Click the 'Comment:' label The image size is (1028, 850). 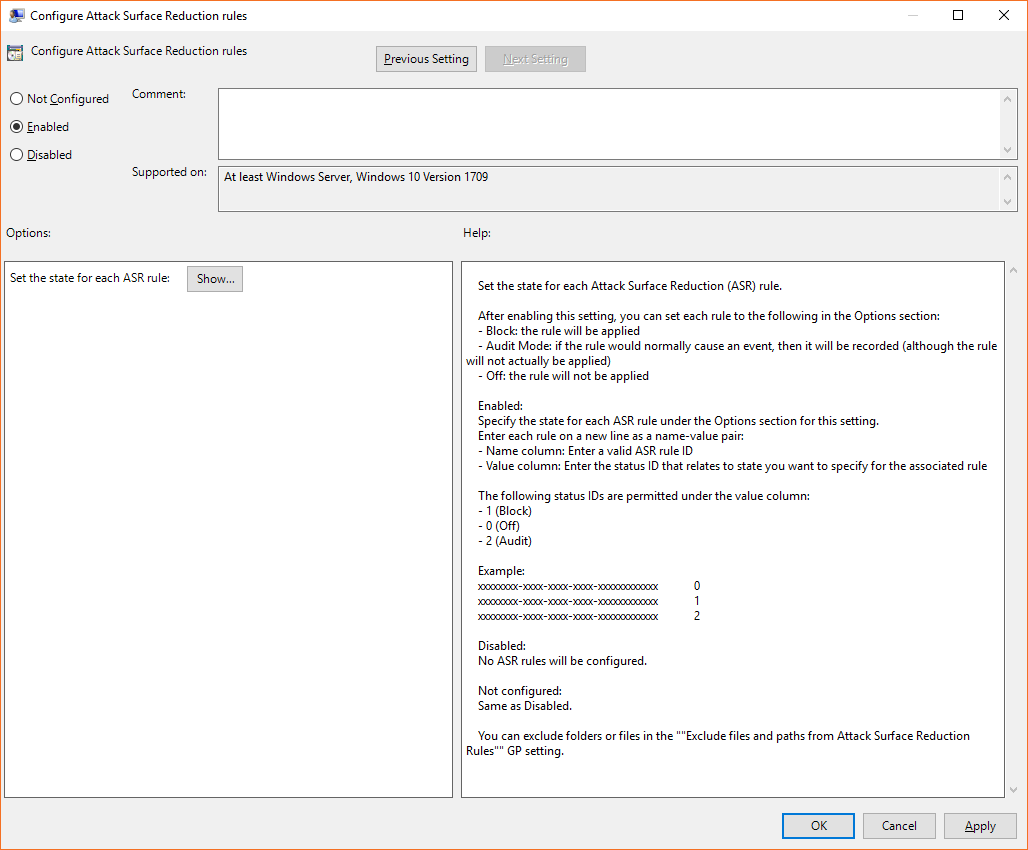159,94
